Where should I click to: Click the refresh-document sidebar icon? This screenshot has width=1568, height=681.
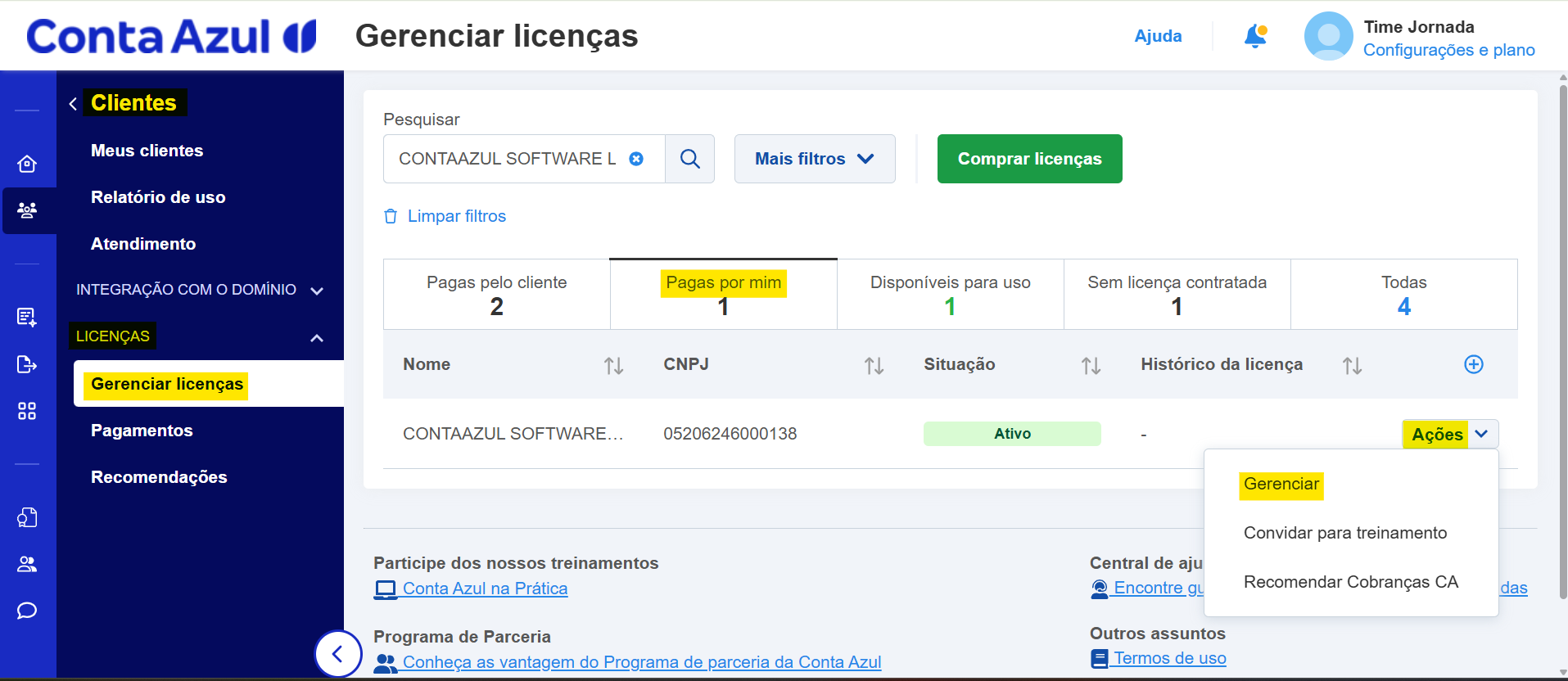[27, 517]
